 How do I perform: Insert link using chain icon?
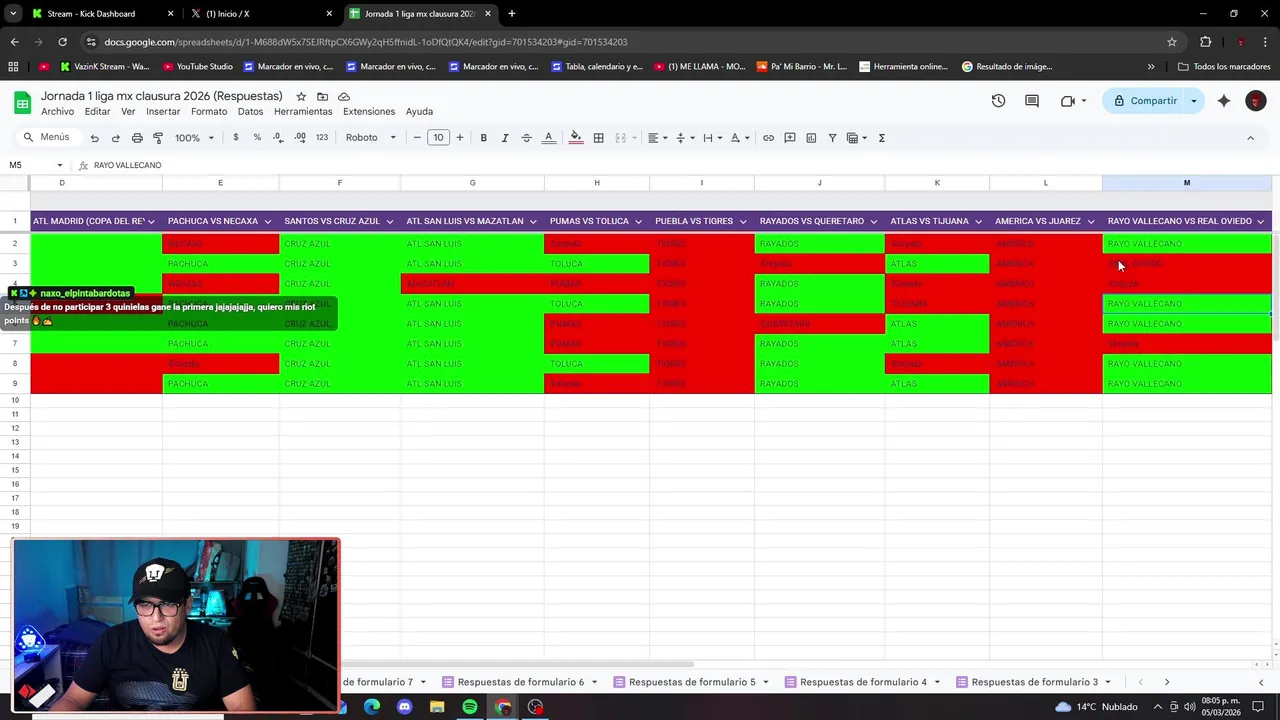(768, 138)
